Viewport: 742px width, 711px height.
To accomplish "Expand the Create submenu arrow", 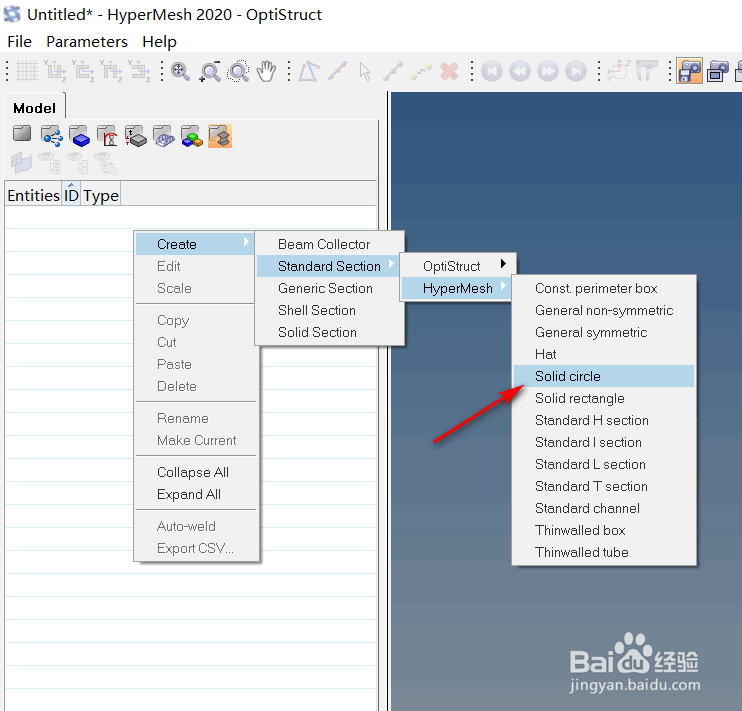I will [246, 242].
